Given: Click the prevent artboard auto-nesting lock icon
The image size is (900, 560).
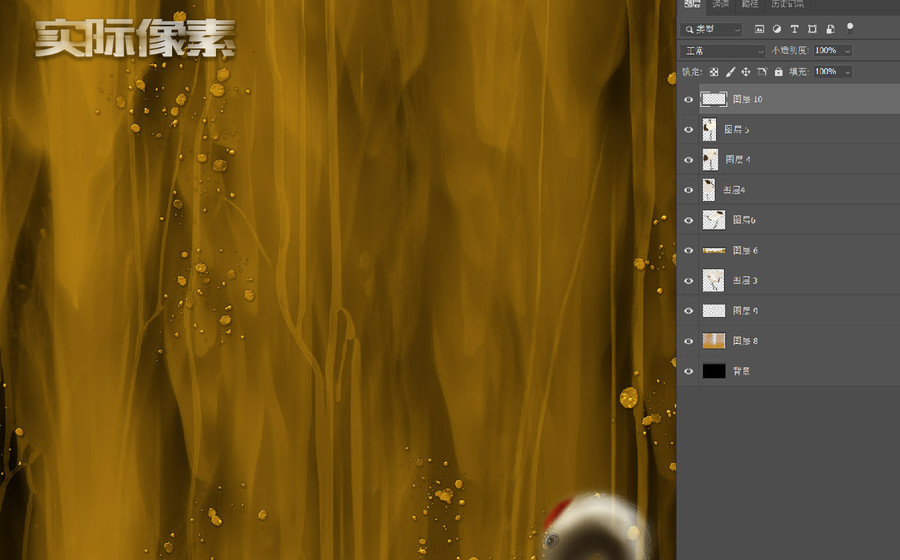Looking at the screenshot, I should [x=762, y=72].
